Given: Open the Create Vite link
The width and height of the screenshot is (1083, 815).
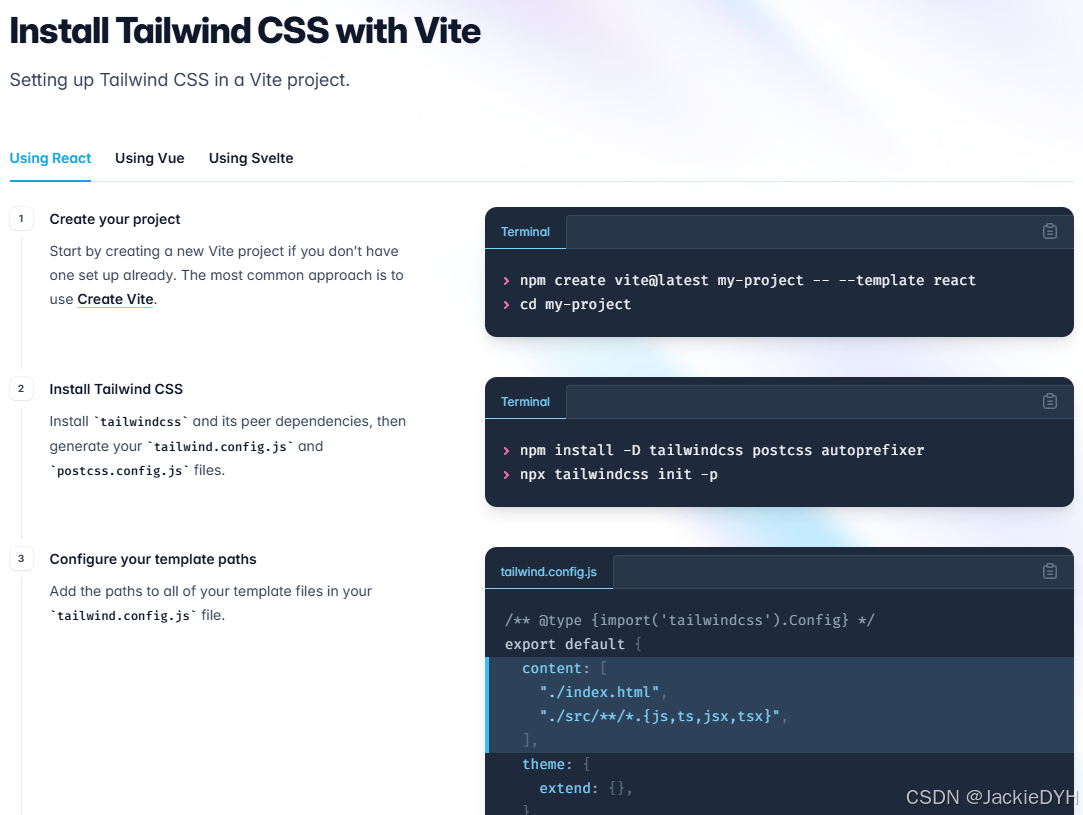Looking at the screenshot, I should pyautogui.click(x=115, y=298).
